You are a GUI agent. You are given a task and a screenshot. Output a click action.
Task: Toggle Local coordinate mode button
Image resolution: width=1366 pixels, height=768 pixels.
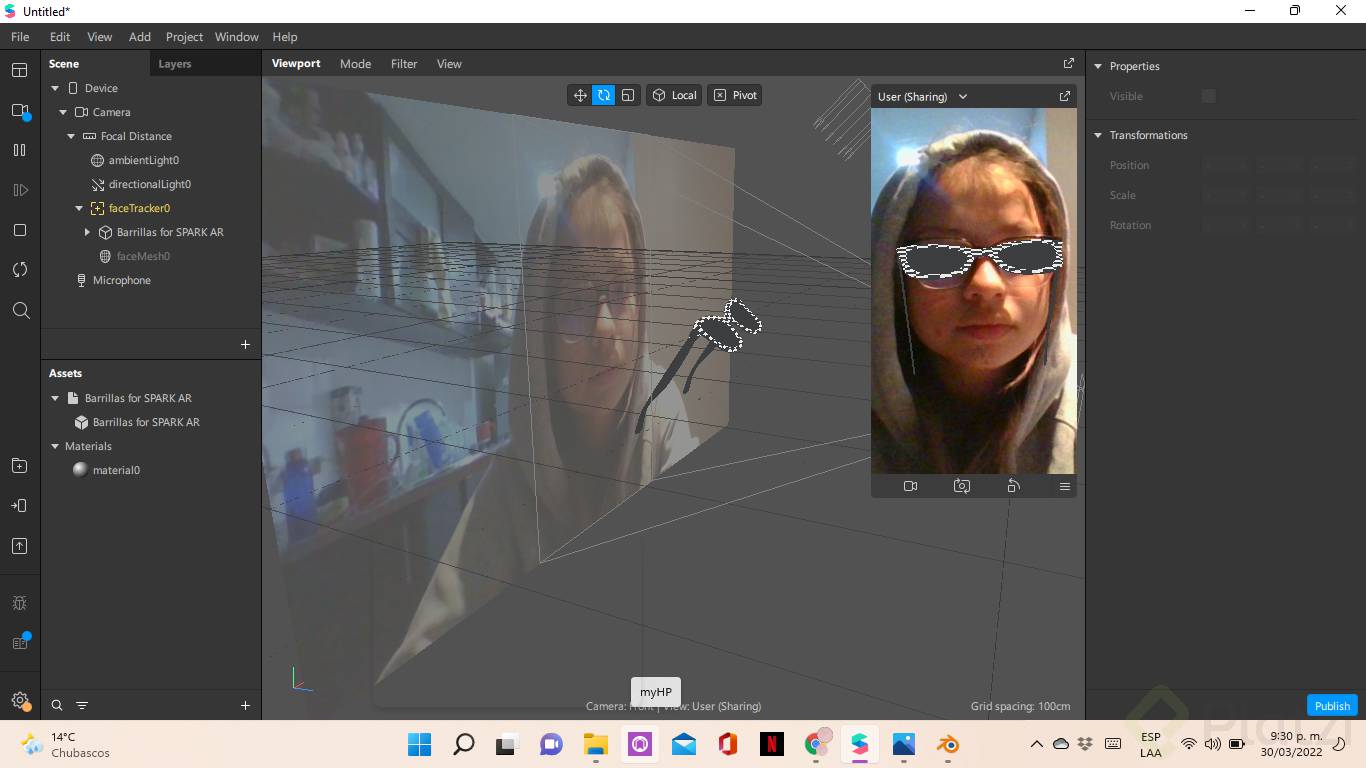click(674, 95)
